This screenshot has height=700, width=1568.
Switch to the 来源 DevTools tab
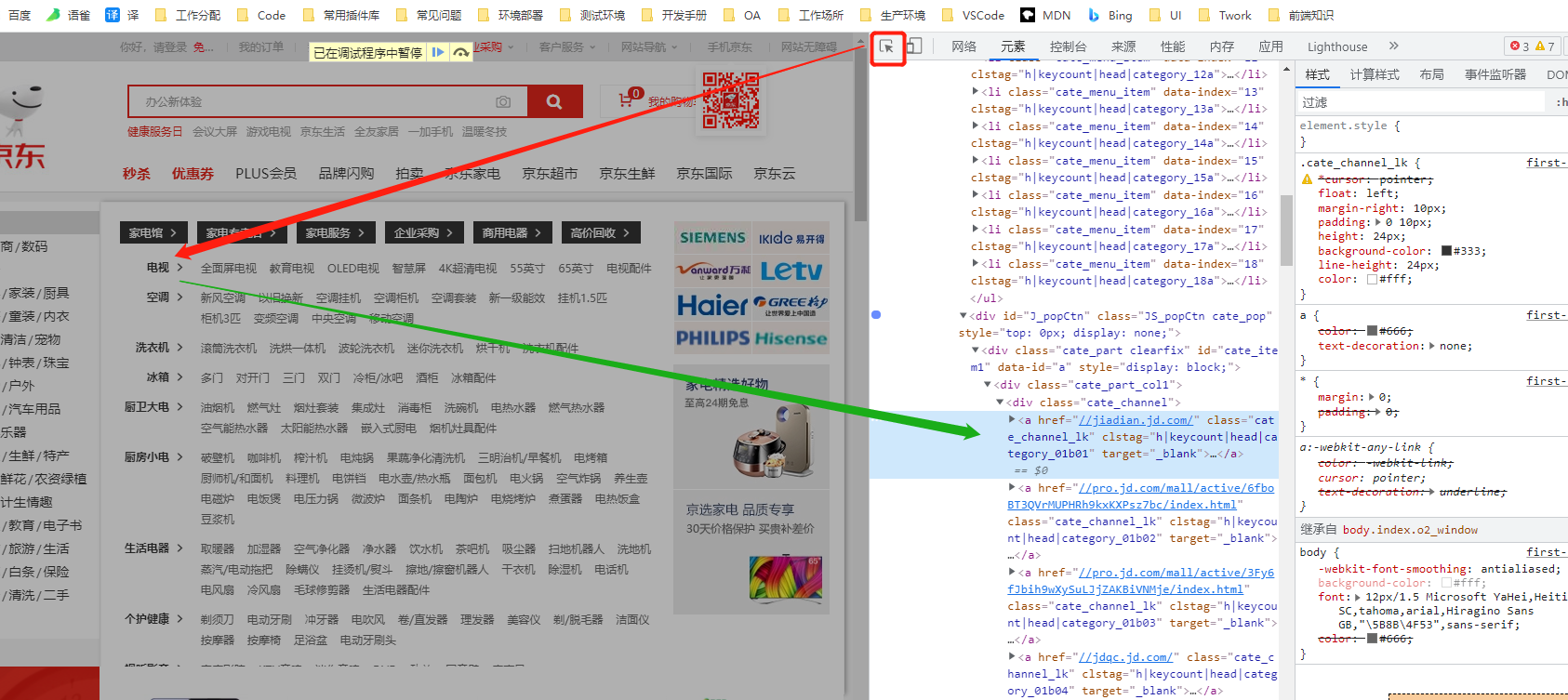coord(1123,46)
